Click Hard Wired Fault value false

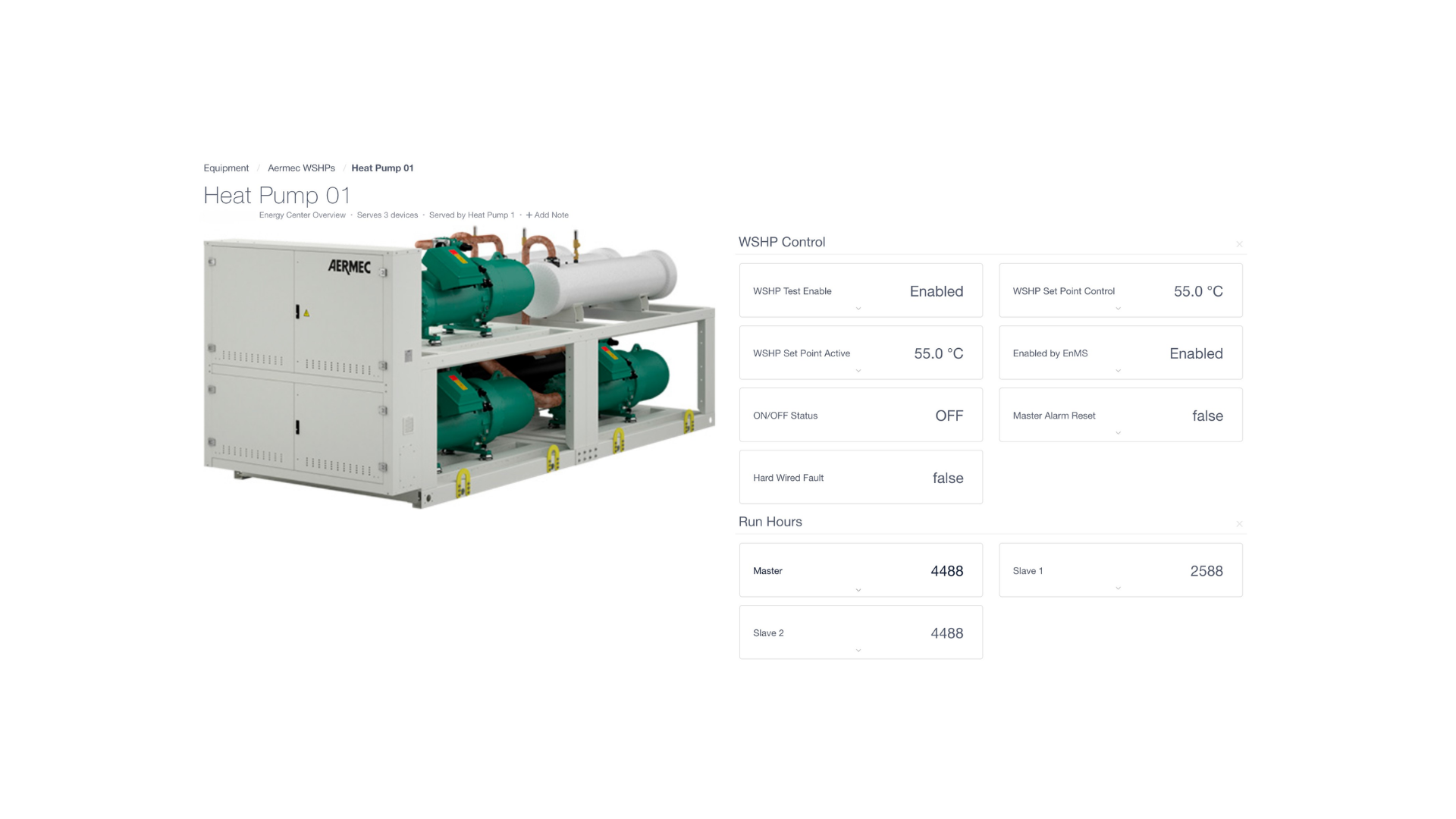pos(948,478)
